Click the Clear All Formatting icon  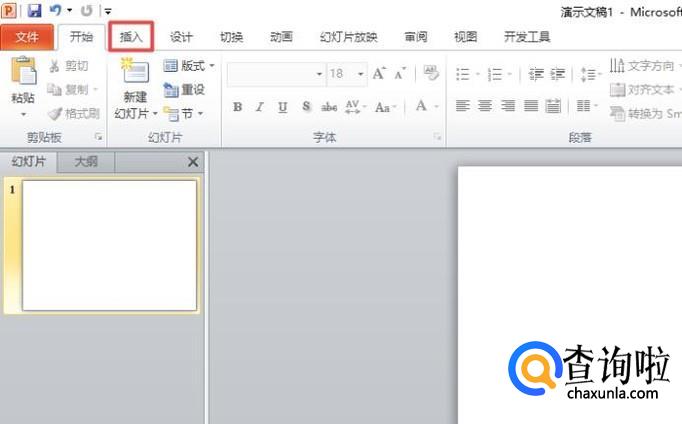coord(431,73)
